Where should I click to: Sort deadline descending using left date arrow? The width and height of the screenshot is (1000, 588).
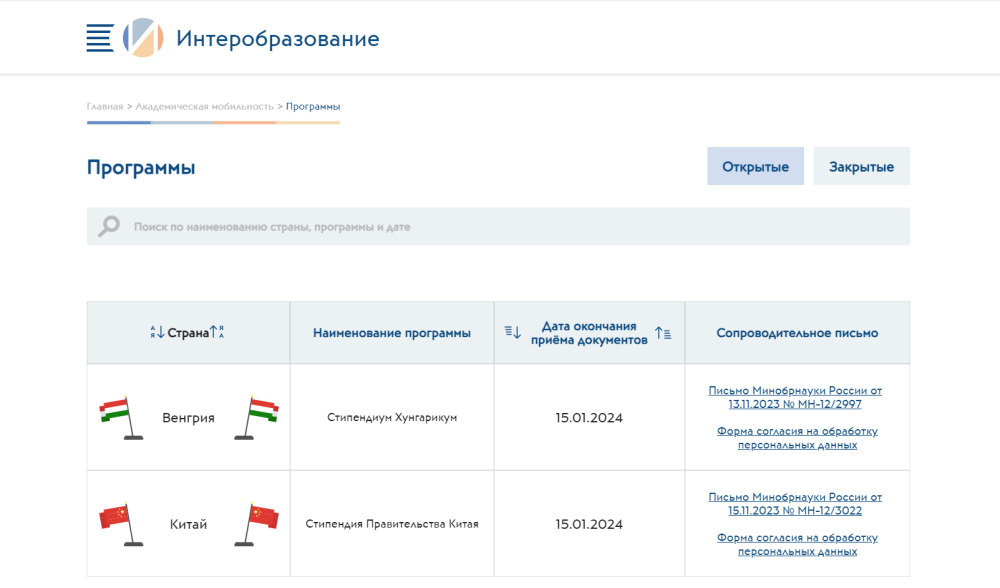[x=513, y=333]
